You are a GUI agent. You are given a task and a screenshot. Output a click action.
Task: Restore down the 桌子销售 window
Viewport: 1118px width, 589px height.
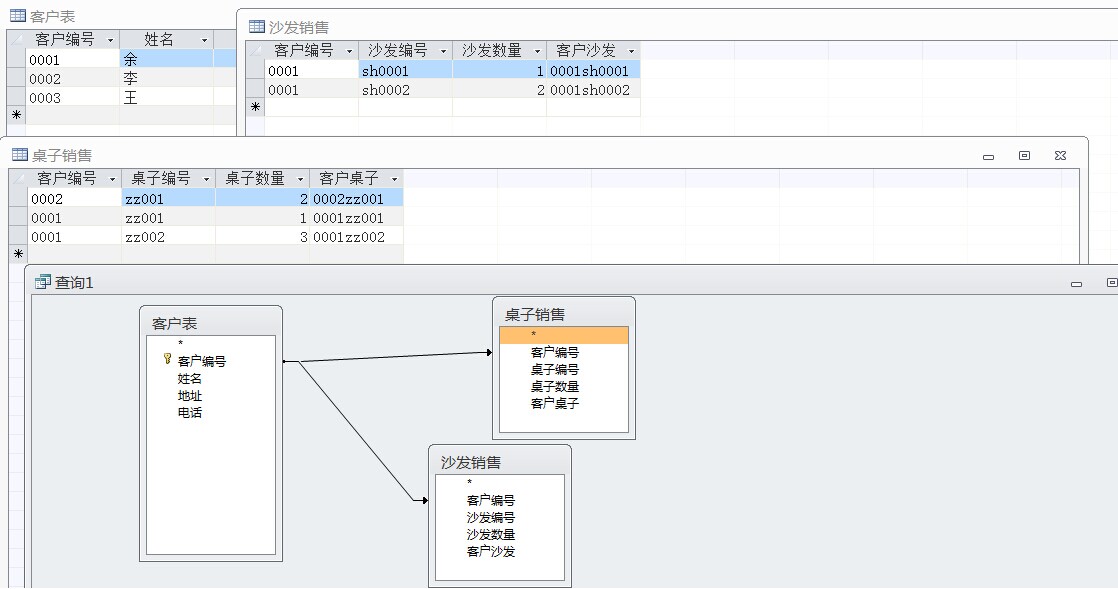1024,155
